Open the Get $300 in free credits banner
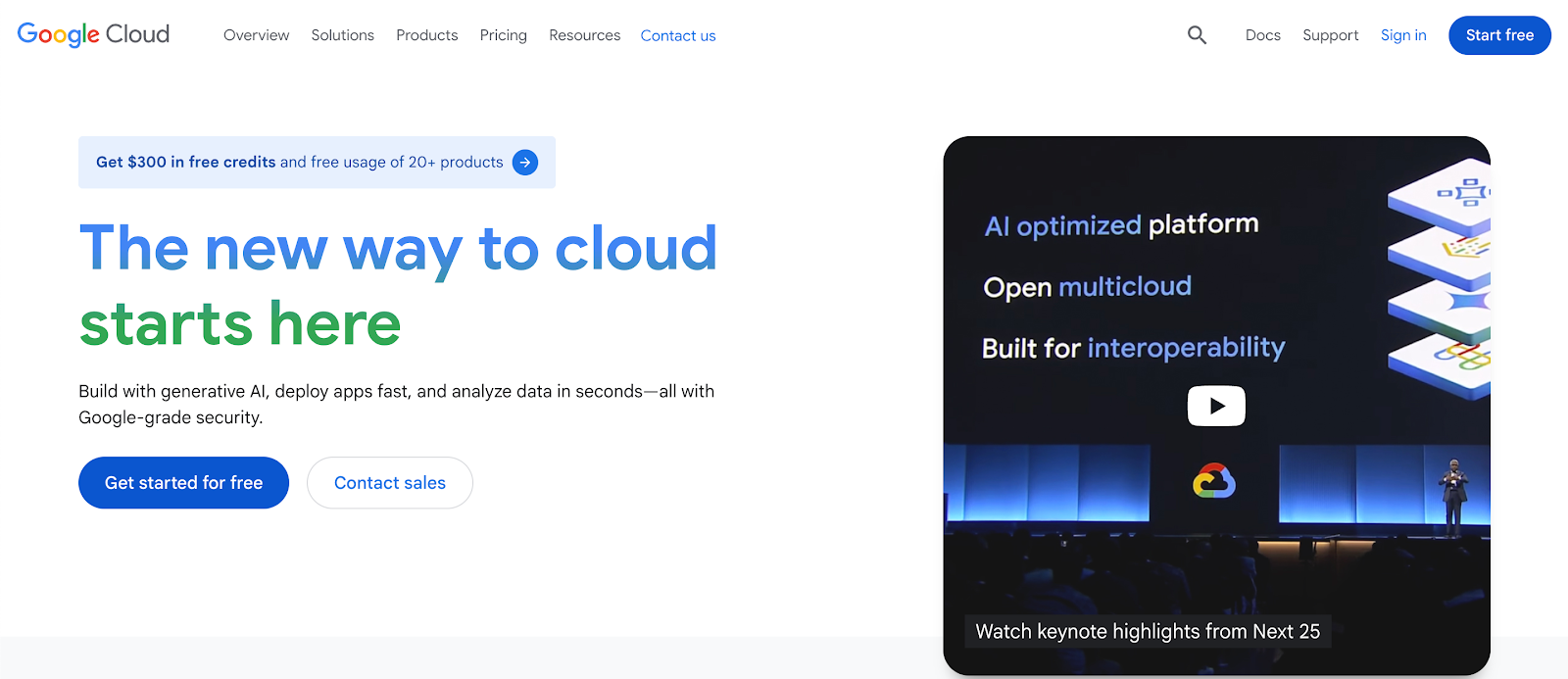This screenshot has width=1568, height=679. (317, 163)
